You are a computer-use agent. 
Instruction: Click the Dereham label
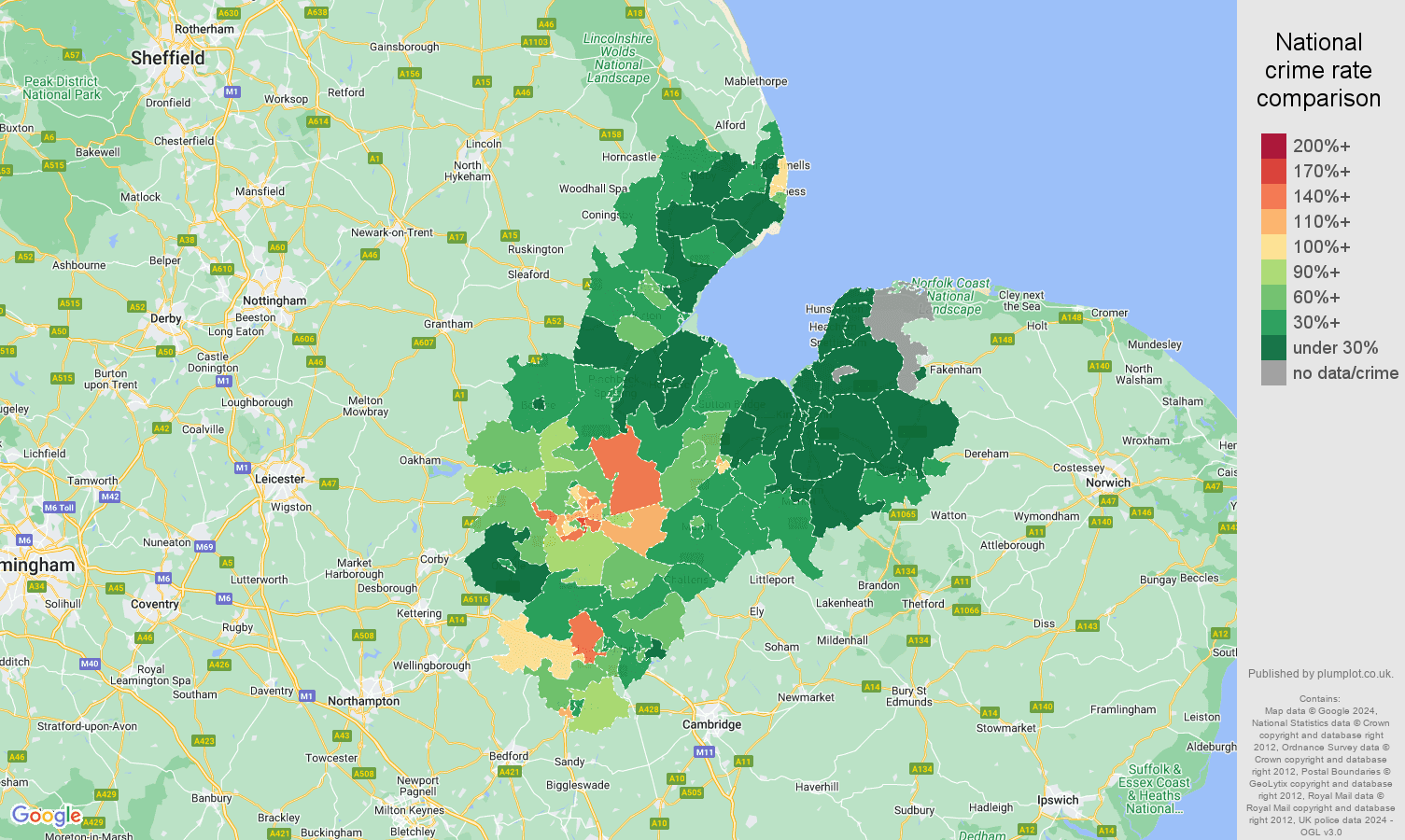pyautogui.click(x=987, y=454)
